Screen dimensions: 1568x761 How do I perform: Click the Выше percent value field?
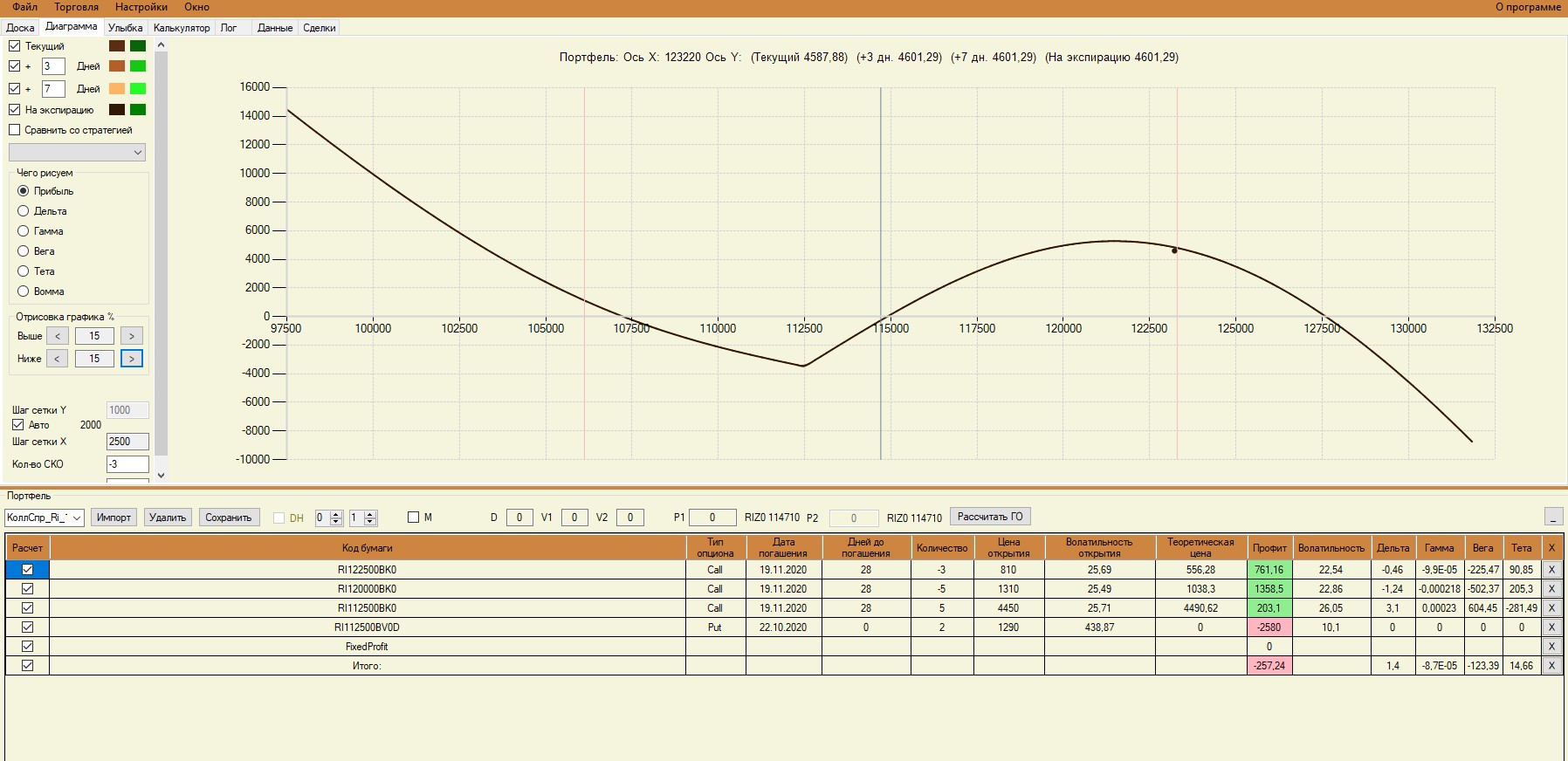tap(94, 336)
